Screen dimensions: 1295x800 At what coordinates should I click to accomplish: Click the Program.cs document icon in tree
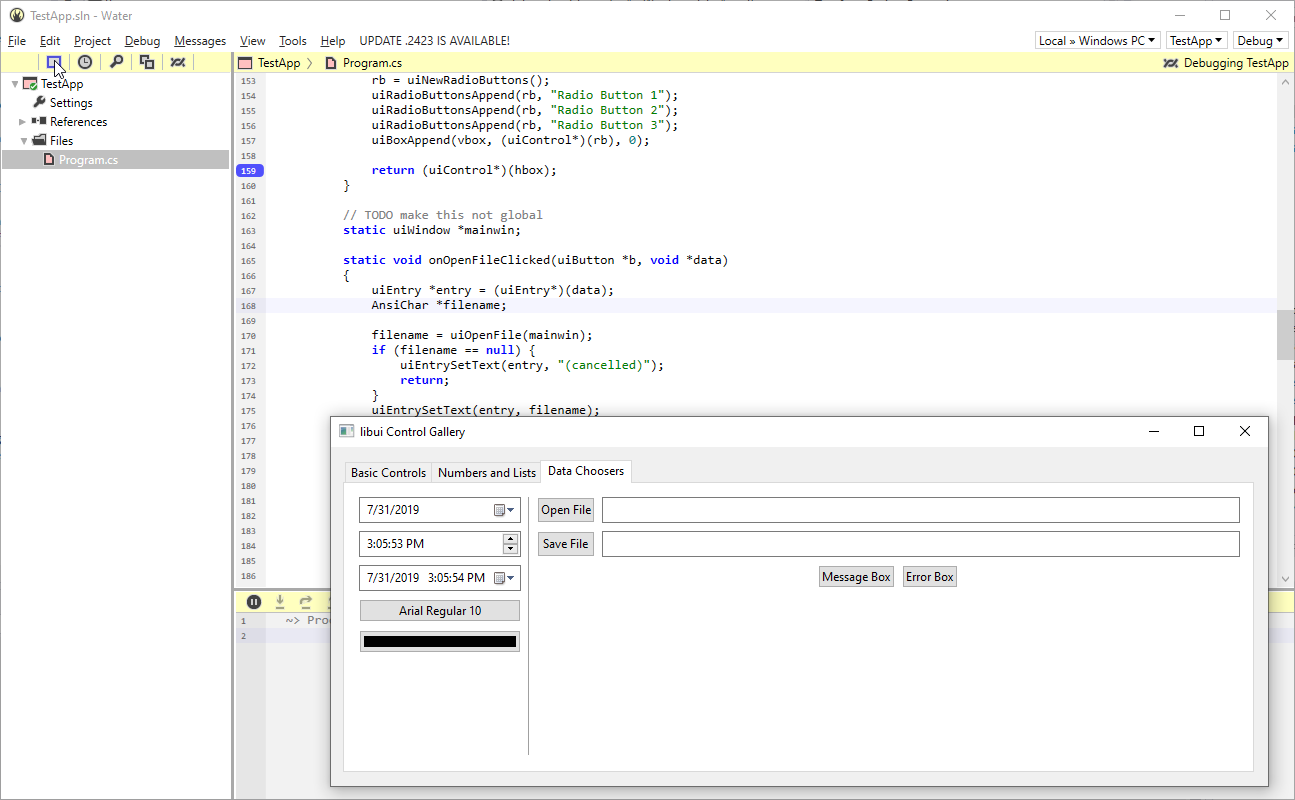point(48,159)
